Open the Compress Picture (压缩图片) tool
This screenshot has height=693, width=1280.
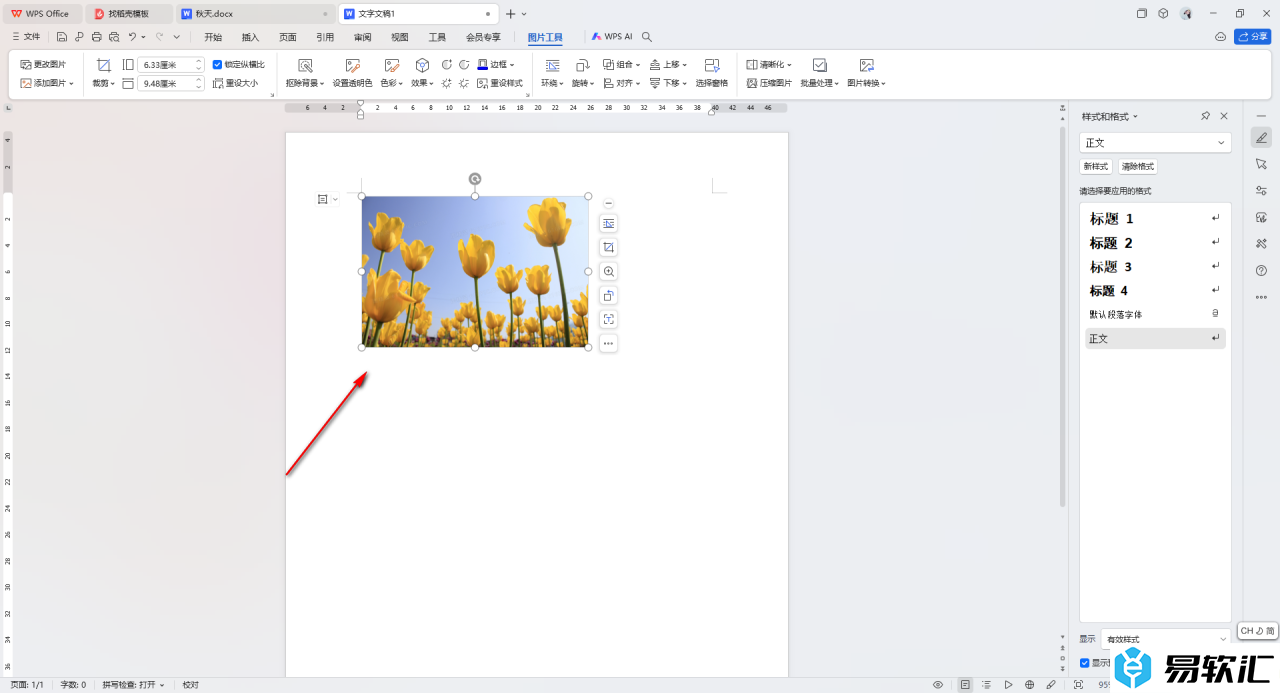tap(769, 83)
